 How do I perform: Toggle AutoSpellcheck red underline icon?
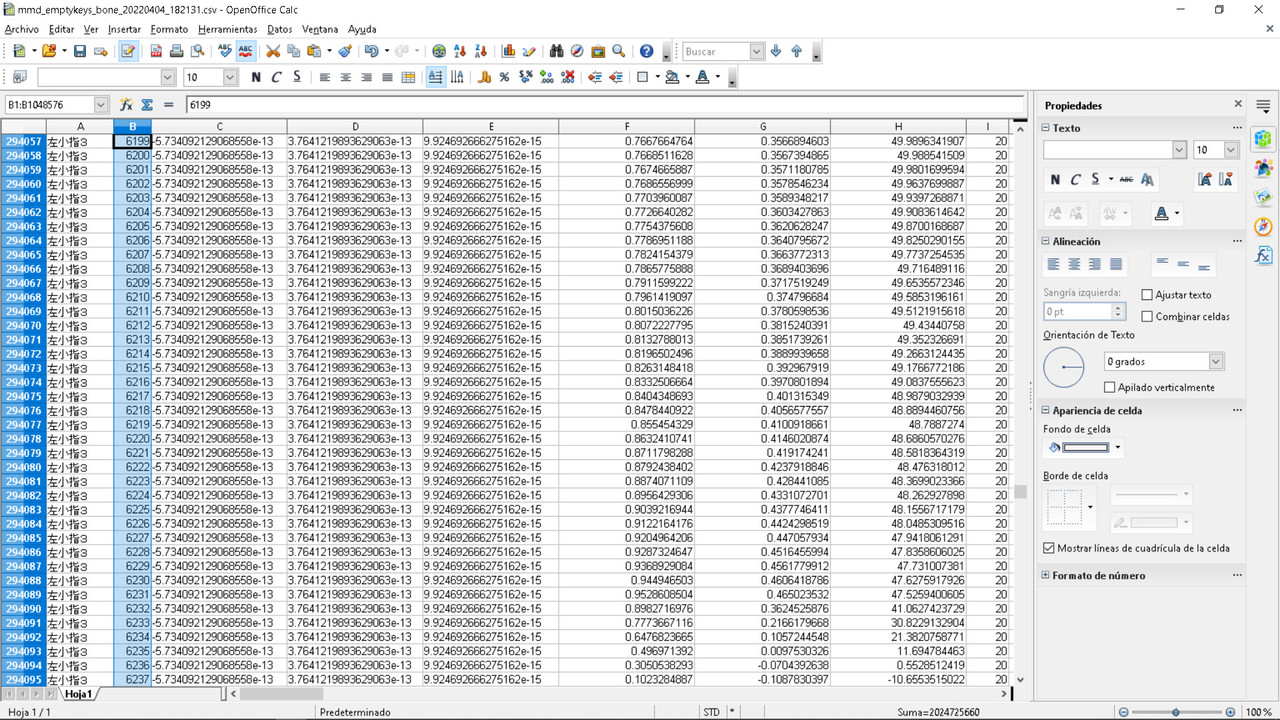coord(245,51)
